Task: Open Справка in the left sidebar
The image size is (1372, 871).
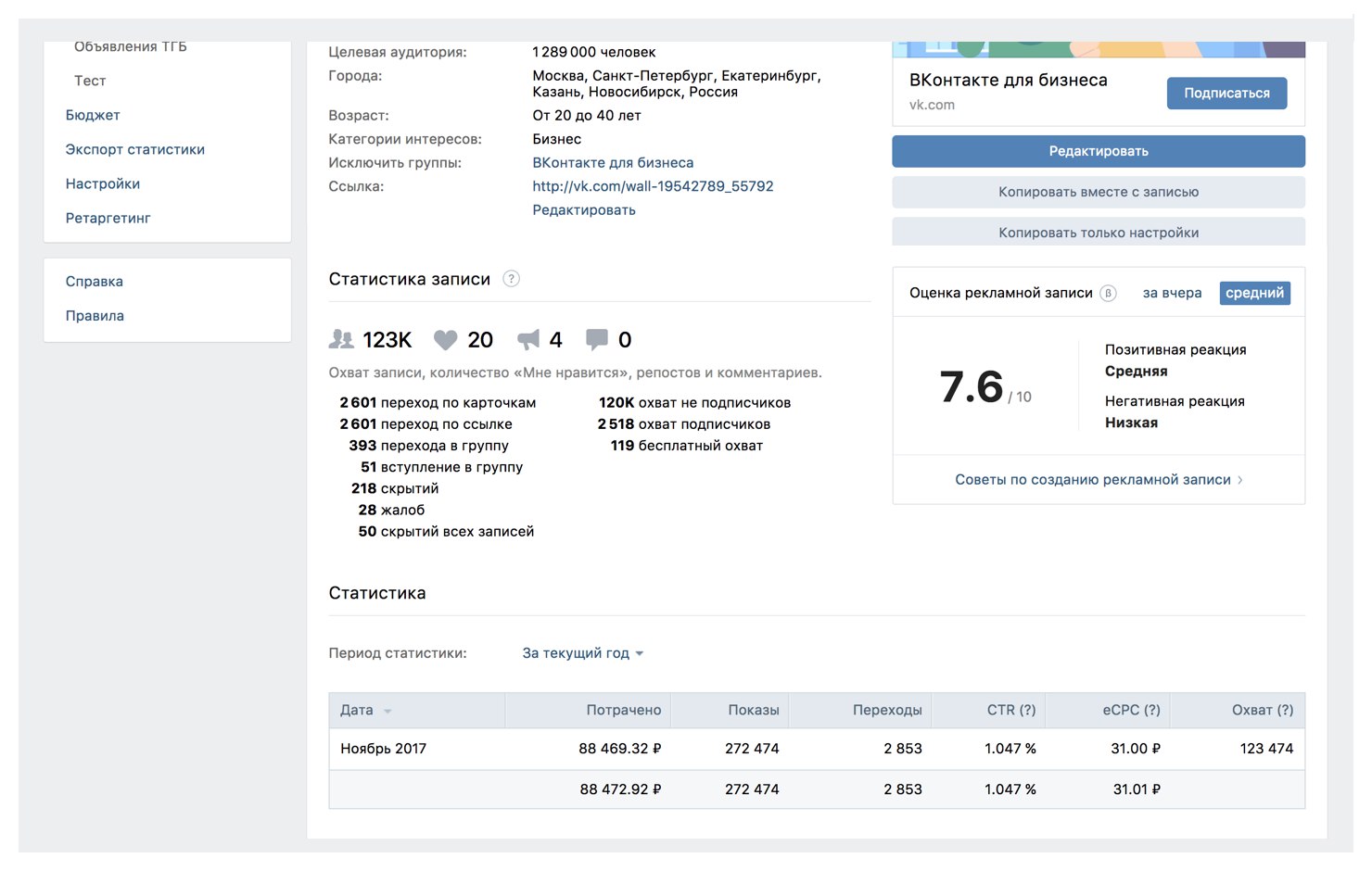Action: (x=95, y=282)
